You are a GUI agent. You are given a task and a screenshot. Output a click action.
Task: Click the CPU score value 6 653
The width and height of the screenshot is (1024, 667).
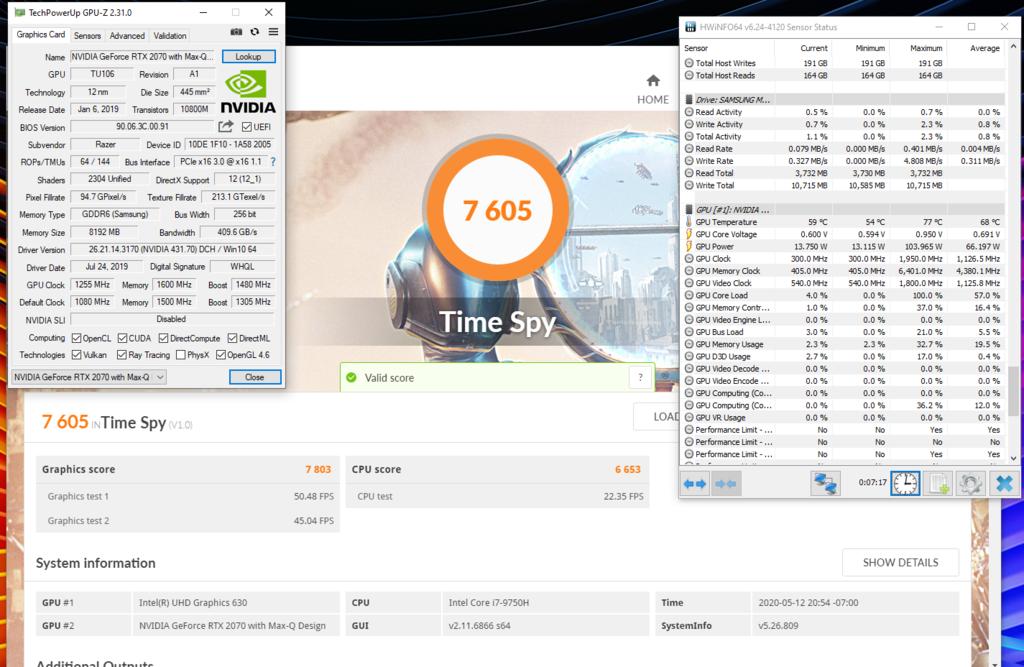click(628, 470)
